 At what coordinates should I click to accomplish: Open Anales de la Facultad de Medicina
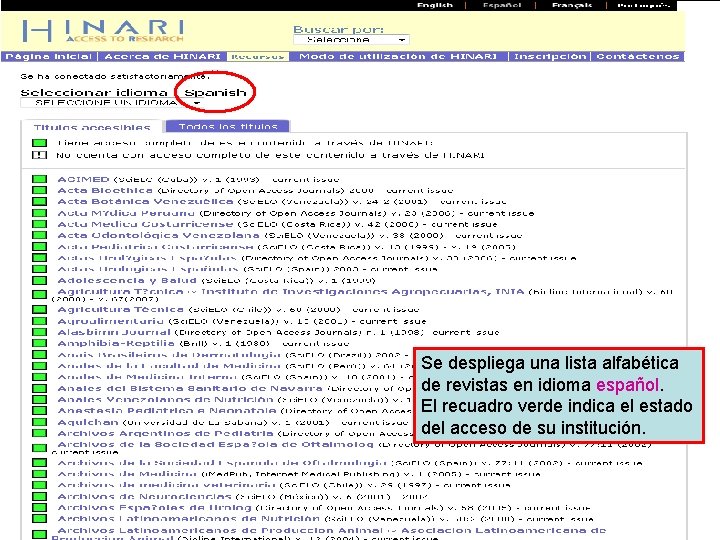(x=169, y=366)
